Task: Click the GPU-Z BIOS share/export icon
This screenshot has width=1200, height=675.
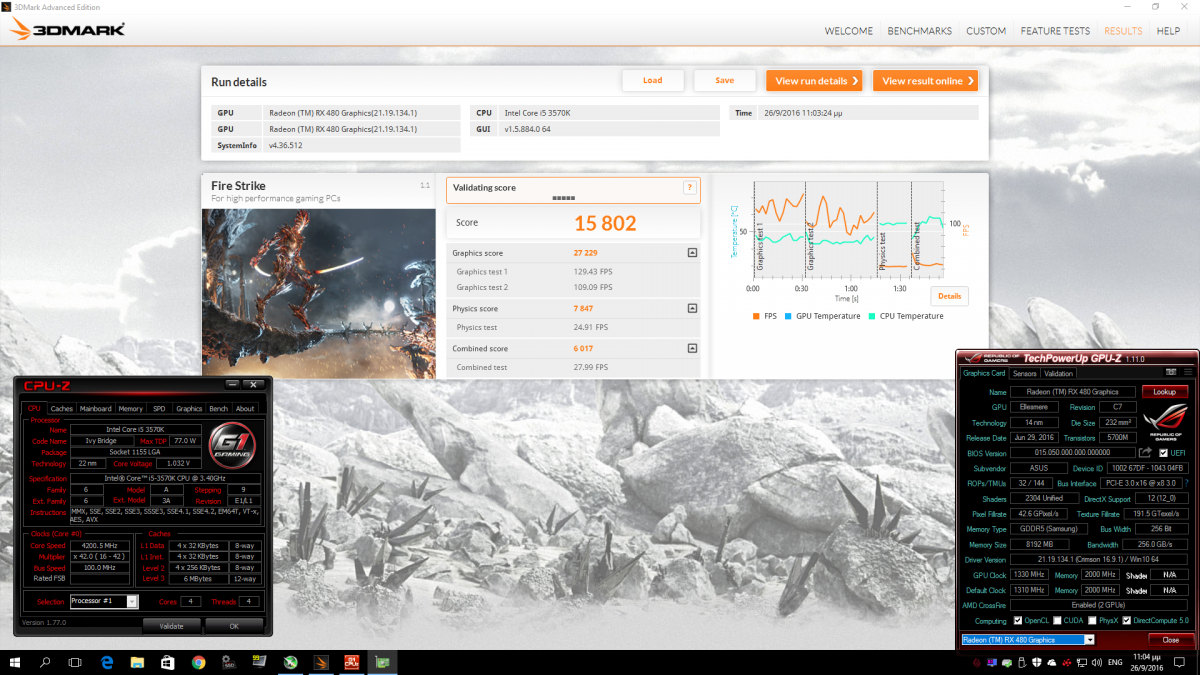Action: (x=1146, y=453)
